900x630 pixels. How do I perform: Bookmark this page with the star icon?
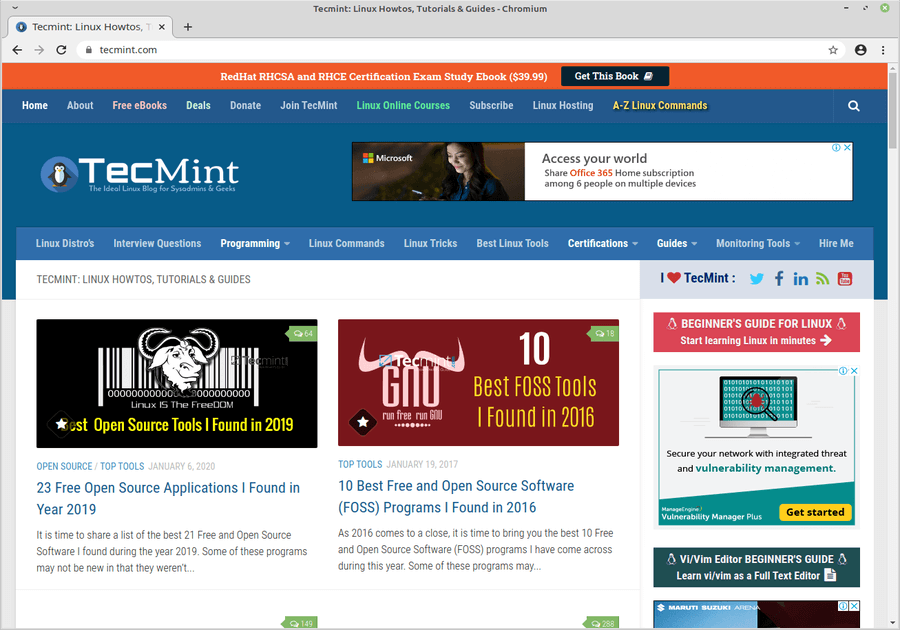833,50
